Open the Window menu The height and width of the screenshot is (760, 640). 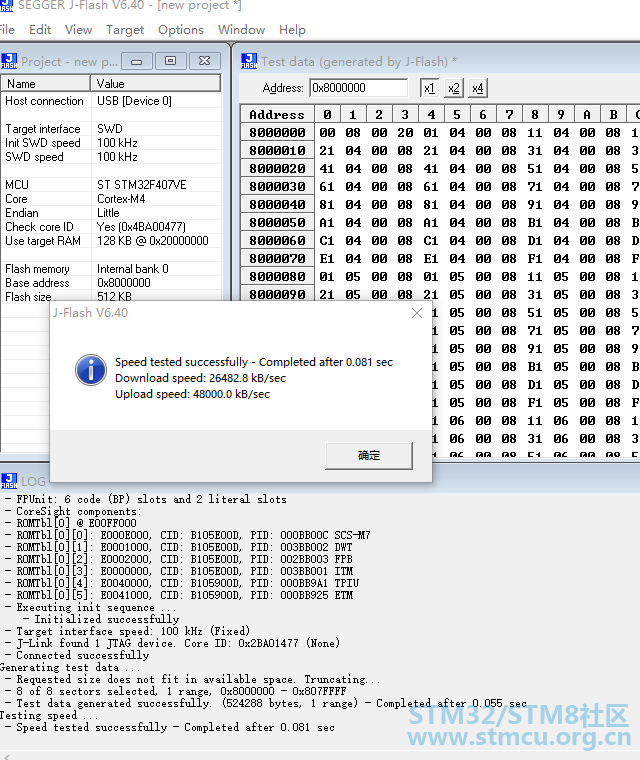click(x=241, y=30)
